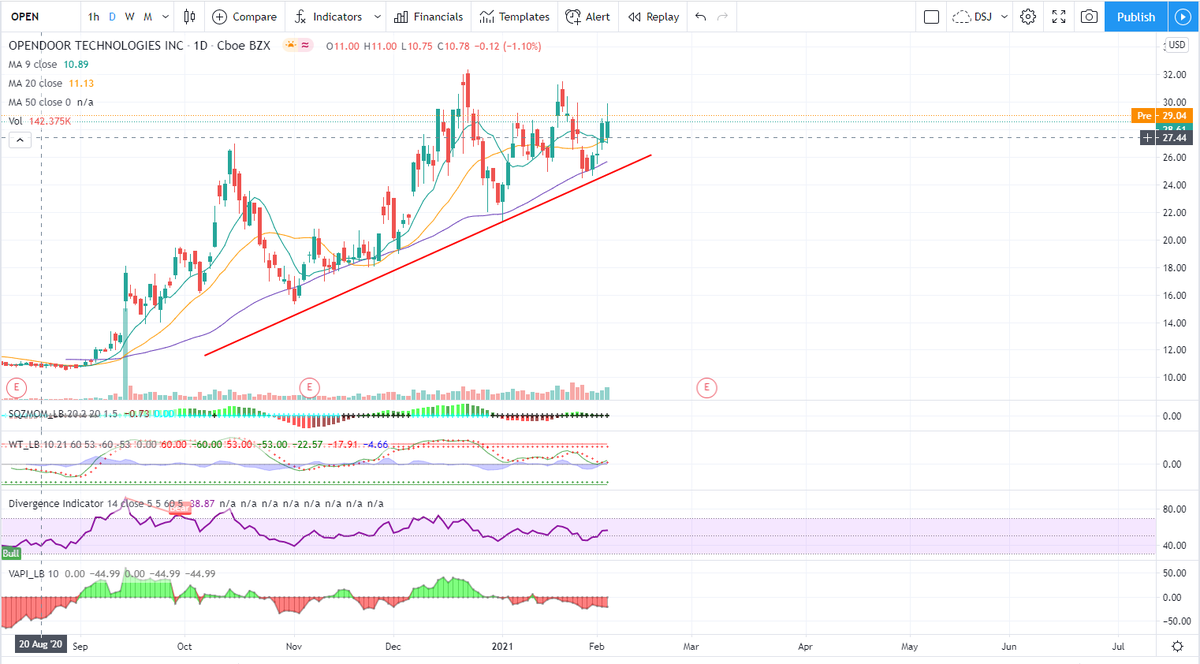The image size is (1200, 664).
Task: Select the red ascending trend line
Action: [x=428, y=255]
